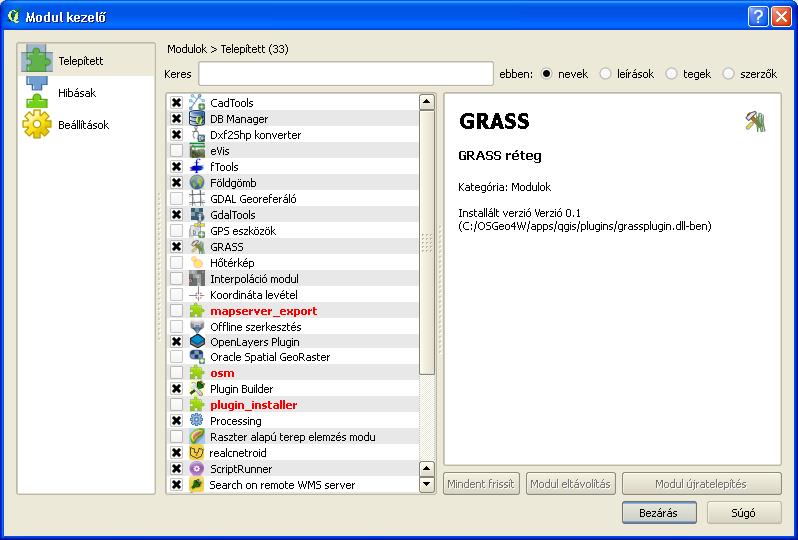
Task: Select the 'szerzők' search radio button
Action: [x=728, y=74]
